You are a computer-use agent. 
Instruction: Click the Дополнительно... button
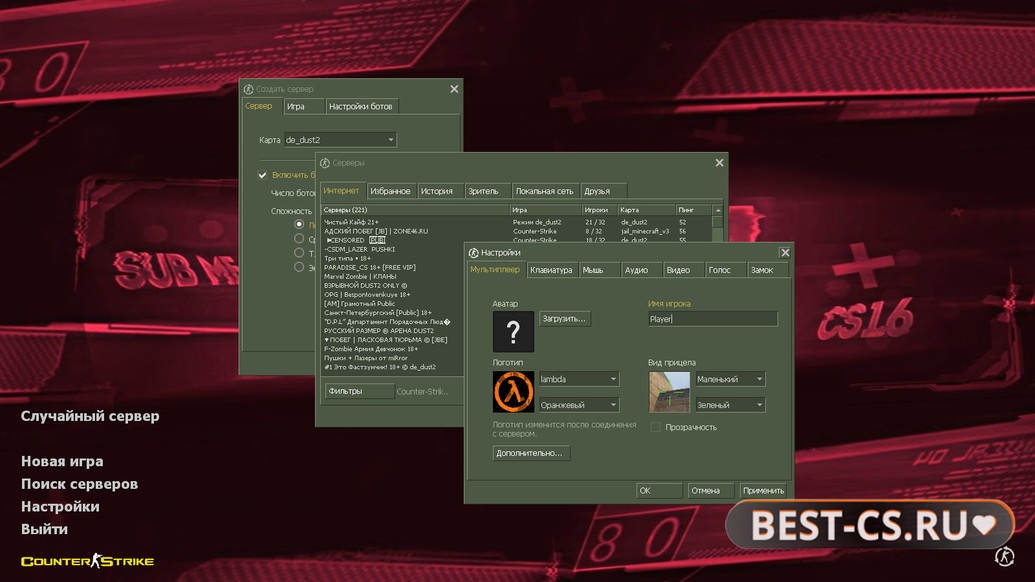coord(531,453)
